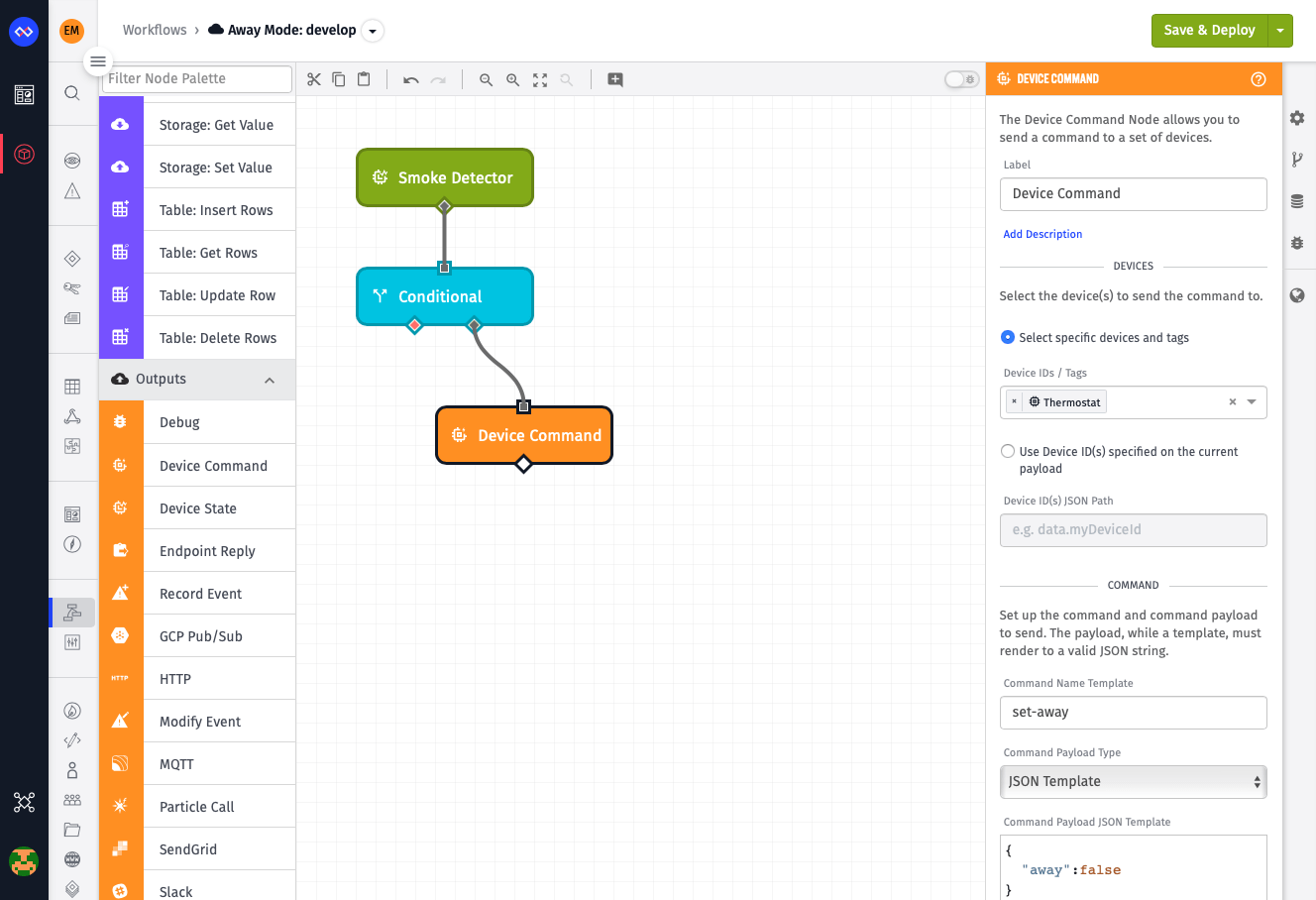Click the cut (scissors) toolbar icon
Viewport: 1316px width, 900px height.
click(x=314, y=79)
